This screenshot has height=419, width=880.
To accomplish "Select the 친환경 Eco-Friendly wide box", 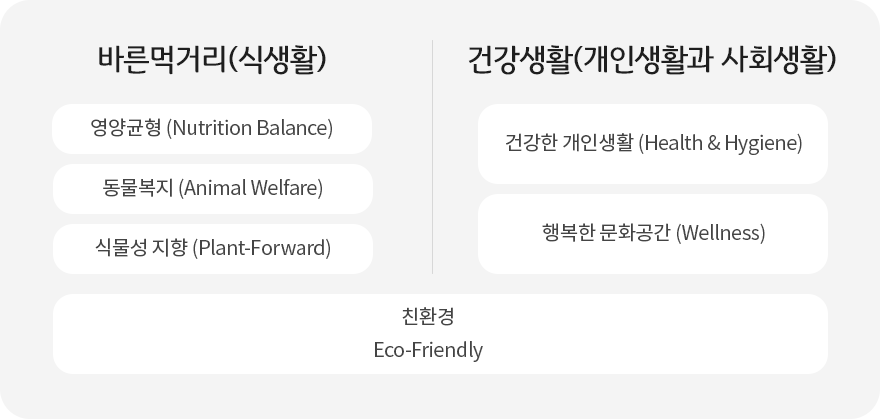I will click(x=440, y=334).
